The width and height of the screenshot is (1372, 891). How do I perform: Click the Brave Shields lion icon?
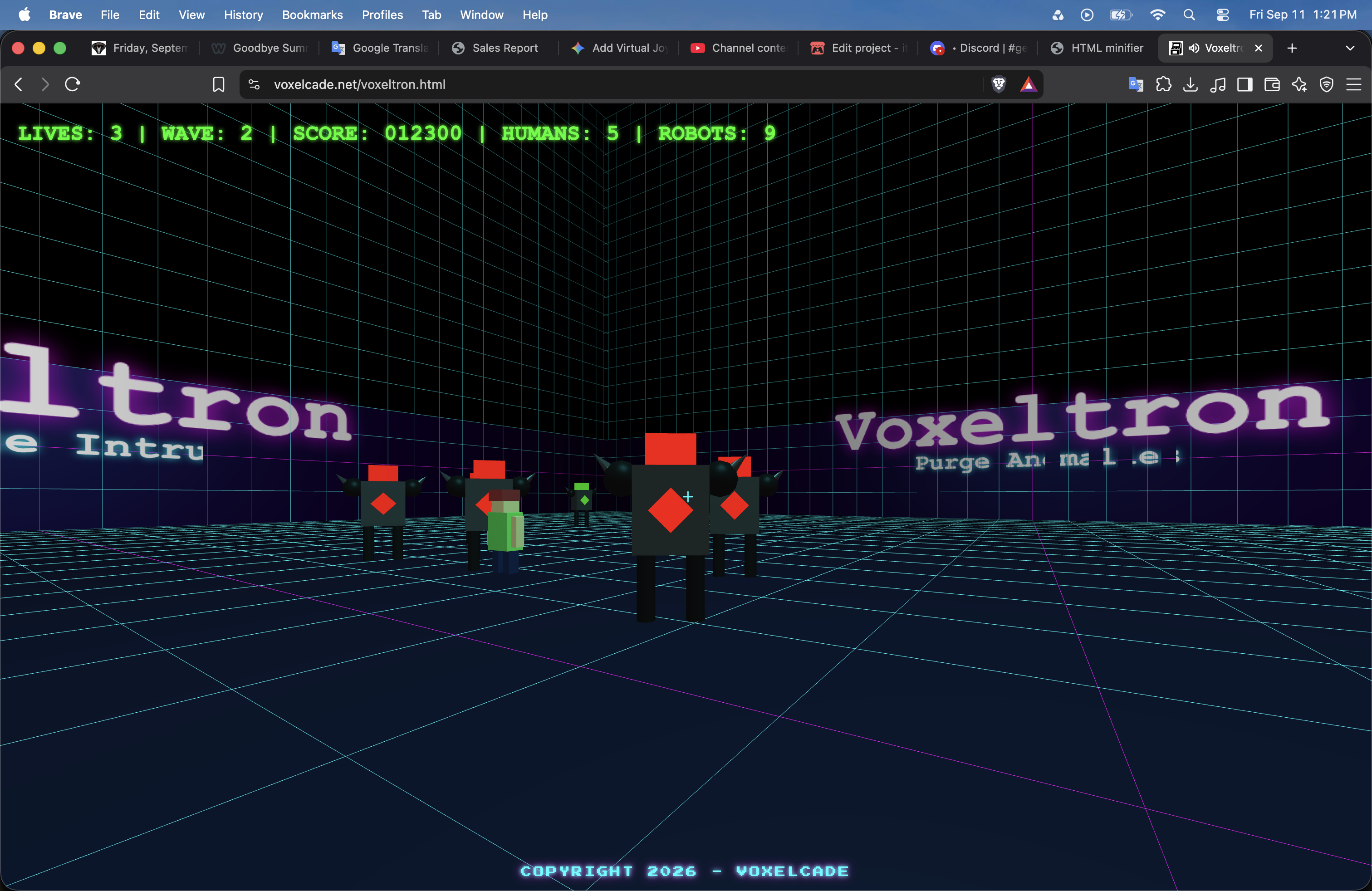tap(999, 84)
